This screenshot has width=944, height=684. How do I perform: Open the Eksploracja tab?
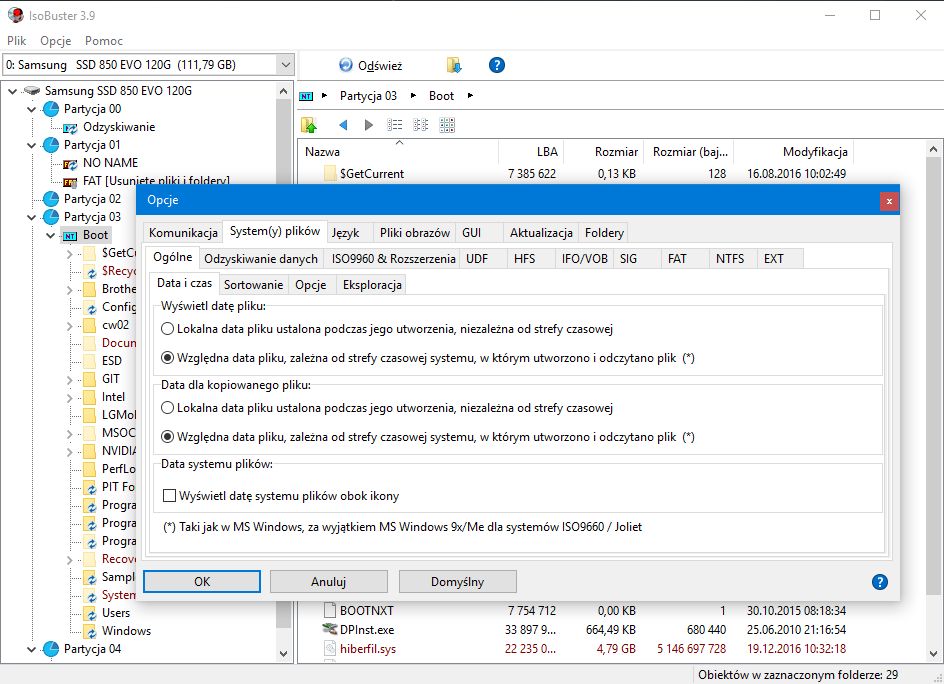point(372,285)
